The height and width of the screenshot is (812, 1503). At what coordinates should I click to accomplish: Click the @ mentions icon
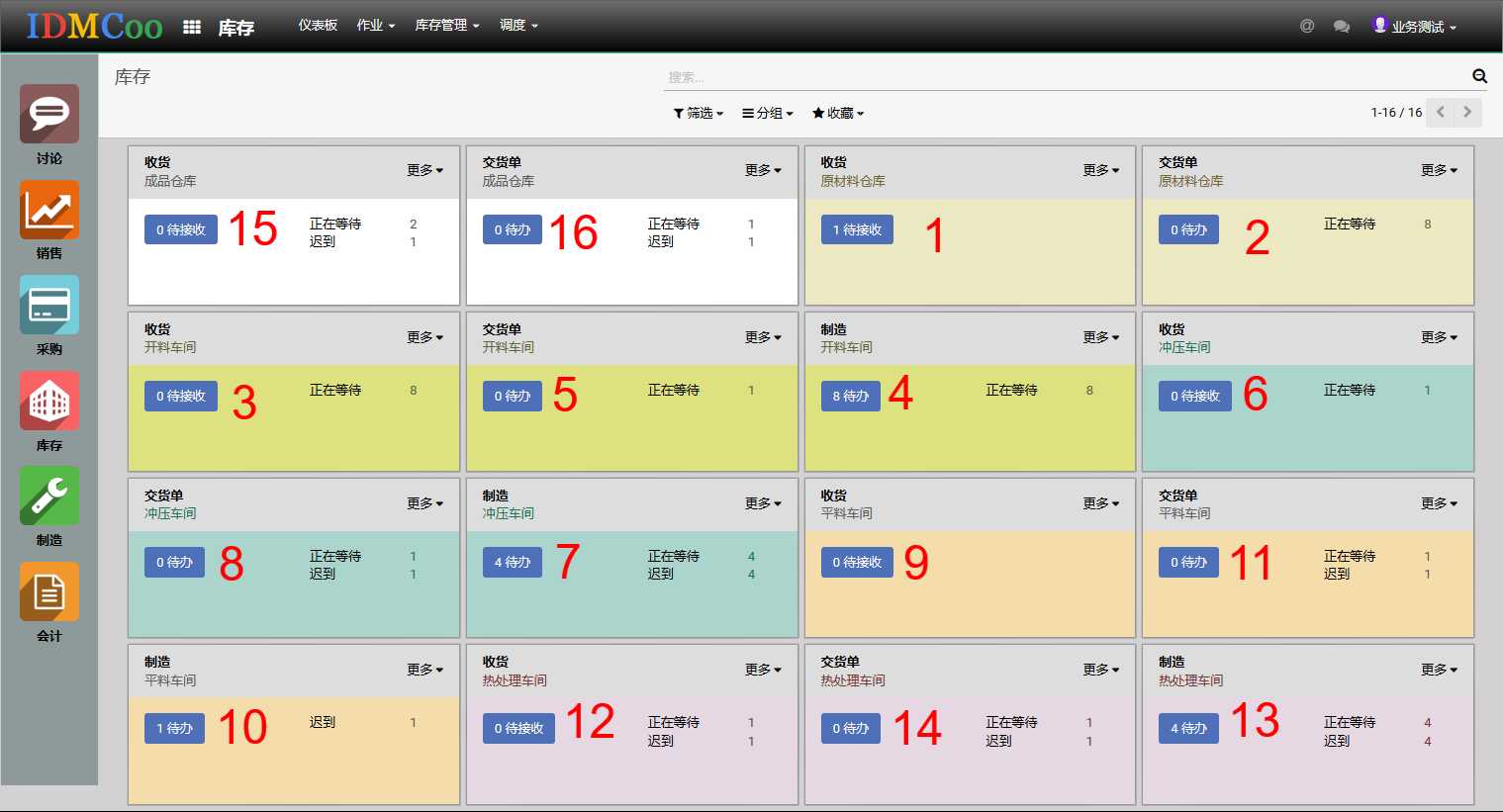pyautogui.click(x=1307, y=26)
